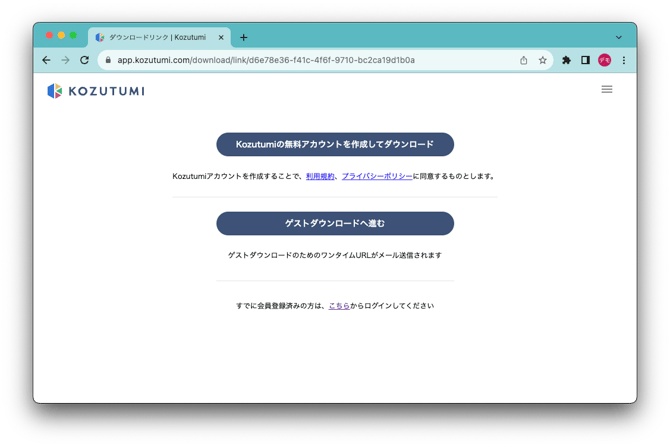Select the ダウンロードリンク | Kozutumi tab
The height and width of the screenshot is (447, 670).
click(x=159, y=38)
